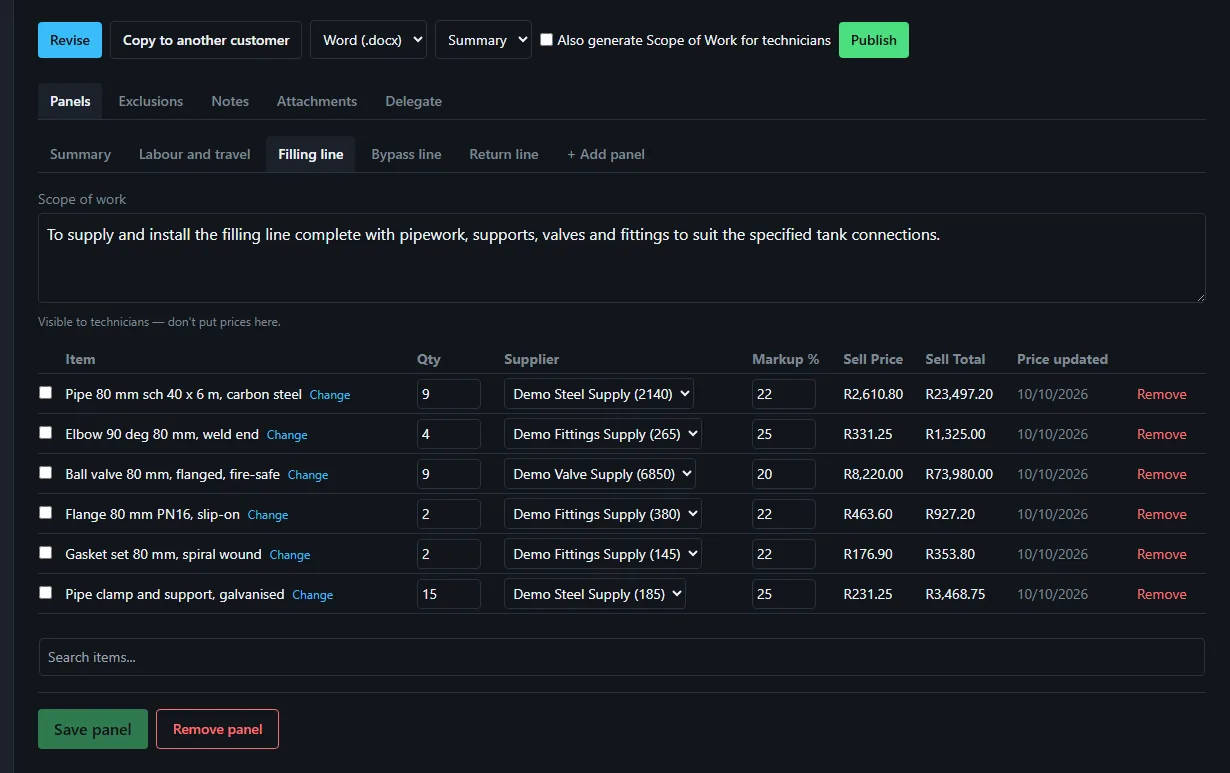
Task: Save the panel
Action: tap(93, 729)
